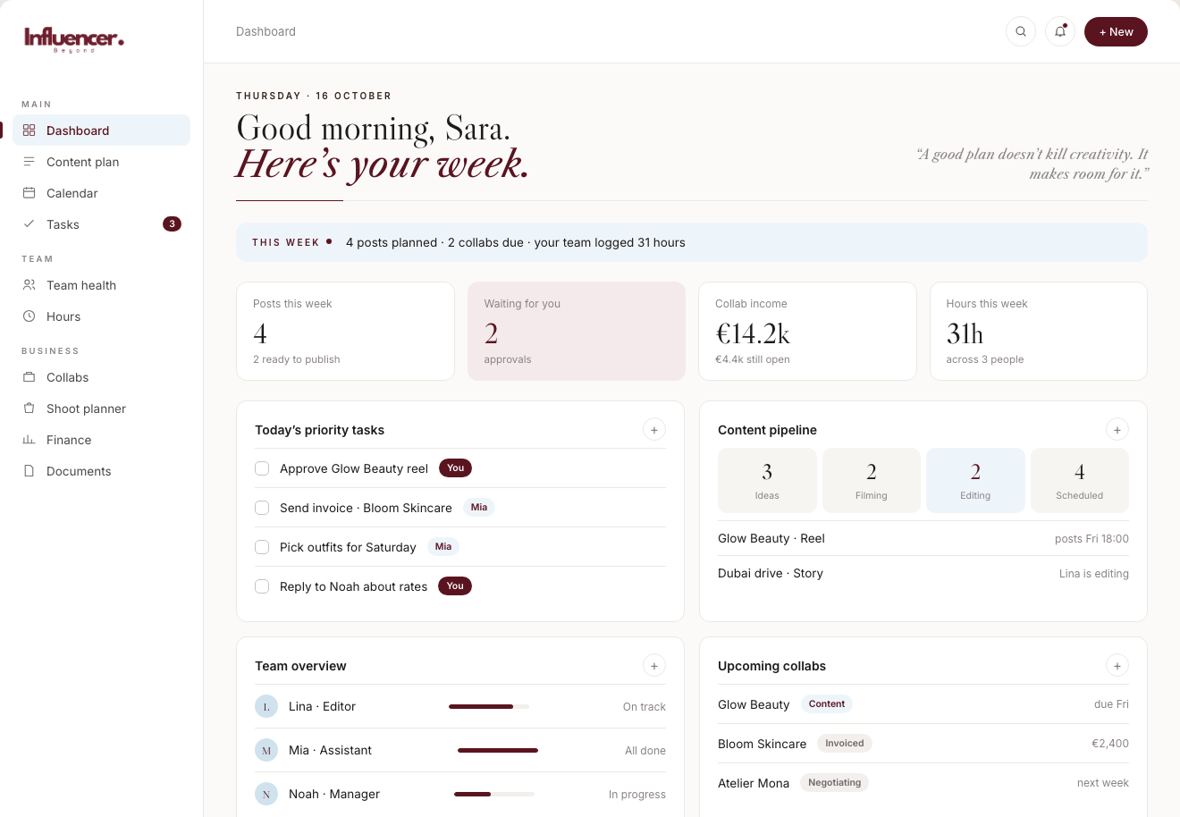Navigate to Shoot planner

click(102, 408)
